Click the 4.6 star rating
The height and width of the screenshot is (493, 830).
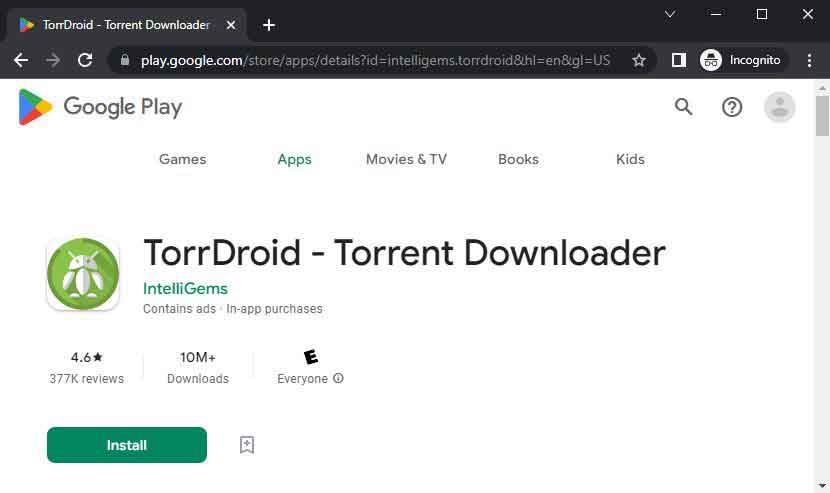(x=87, y=357)
